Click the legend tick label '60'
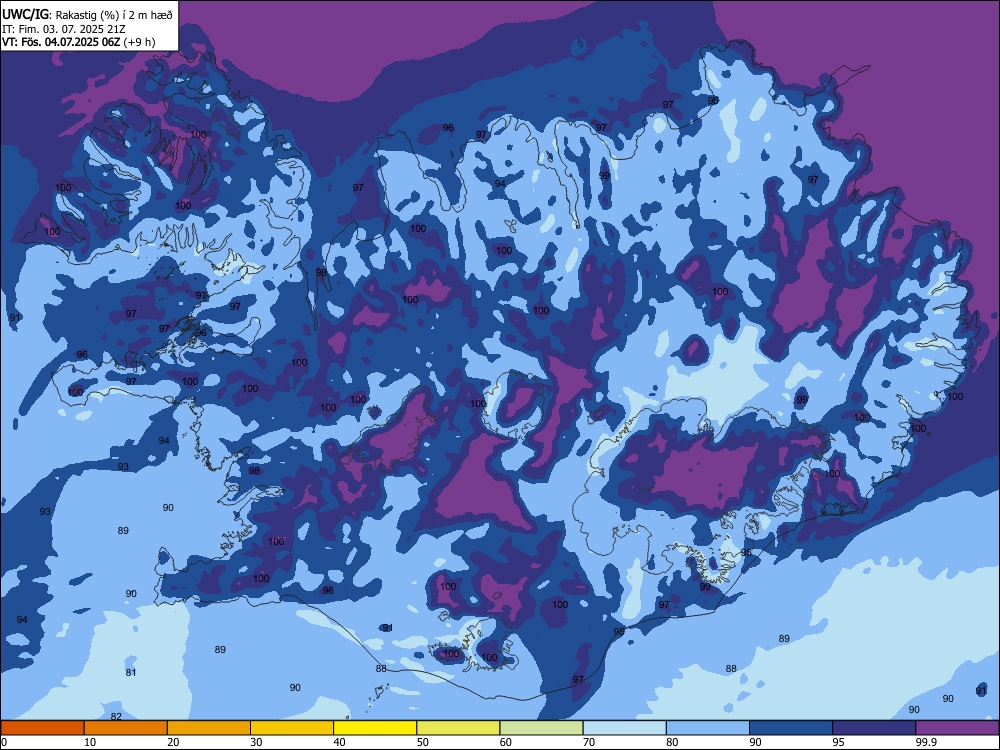 click(x=506, y=742)
